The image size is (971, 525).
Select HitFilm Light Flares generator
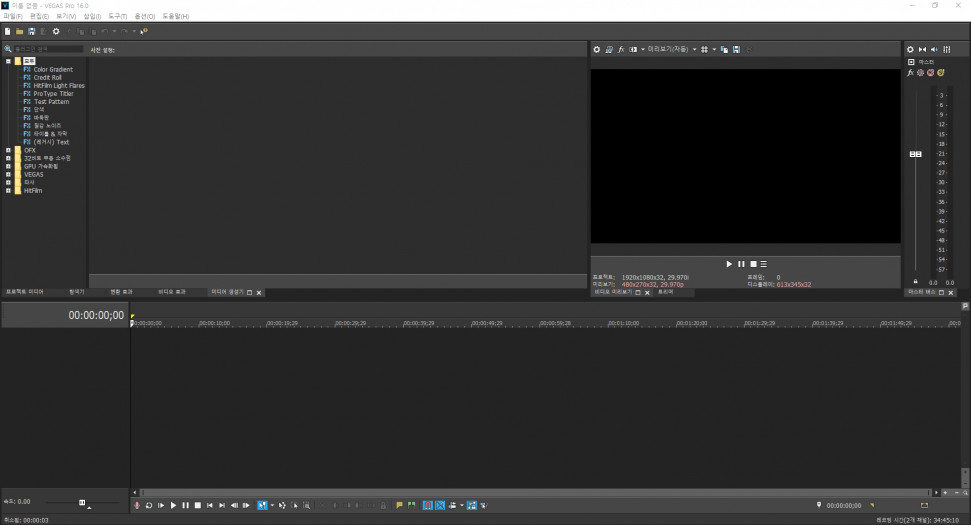pos(59,85)
